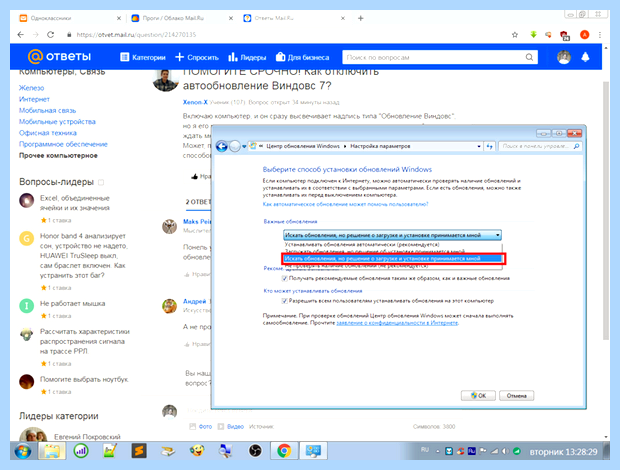Select 'Не проверять наличие обновлений' option
620x470 pixels.
click(392, 266)
